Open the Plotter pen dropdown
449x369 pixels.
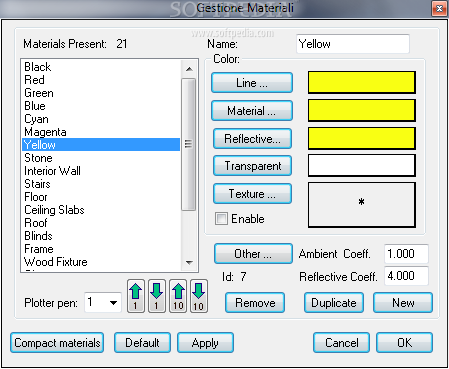pyautogui.click(x=113, y=303)
